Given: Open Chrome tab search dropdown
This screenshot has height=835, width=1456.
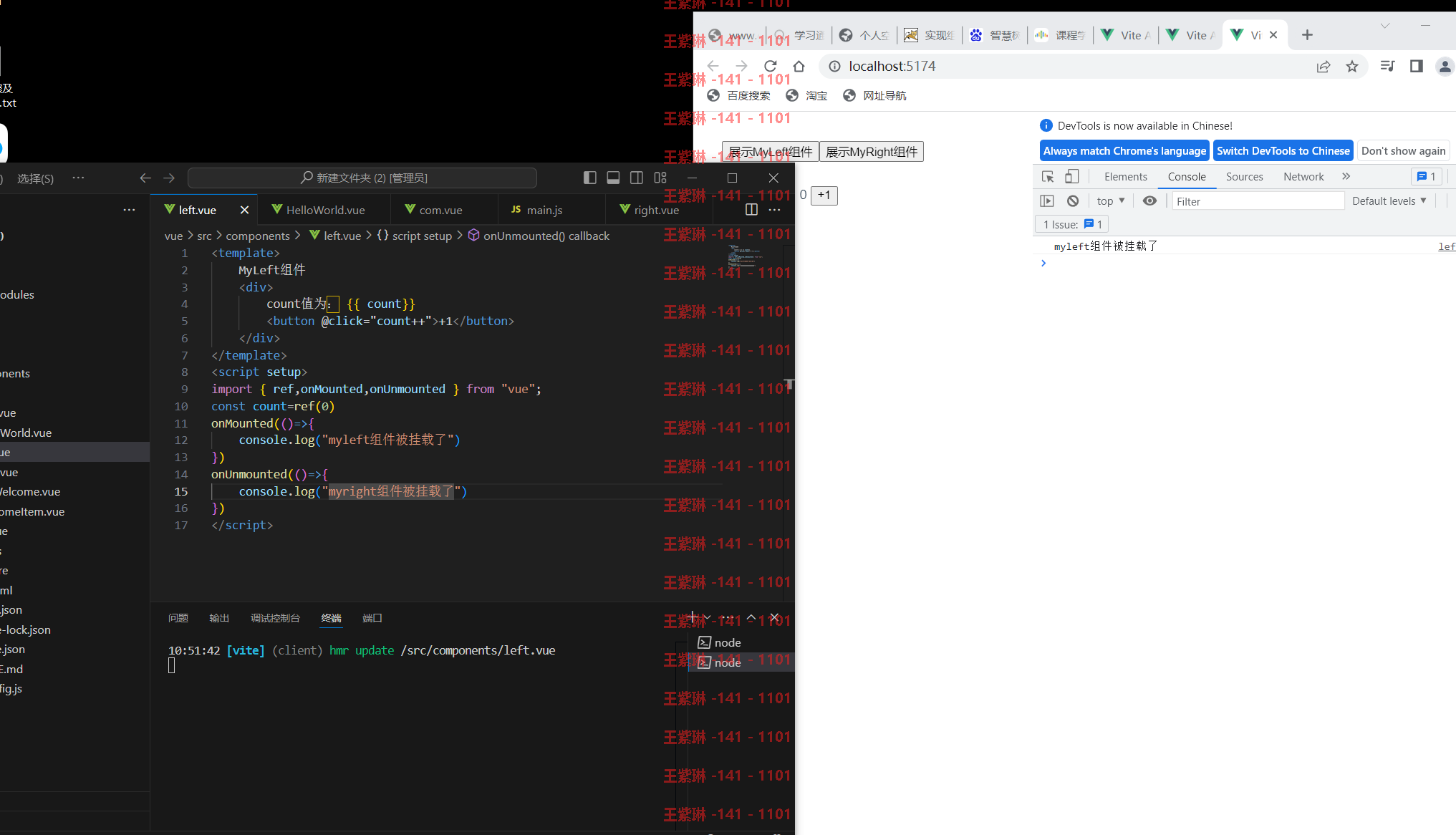Looking at the screenshot, I should pos(1385,26).
